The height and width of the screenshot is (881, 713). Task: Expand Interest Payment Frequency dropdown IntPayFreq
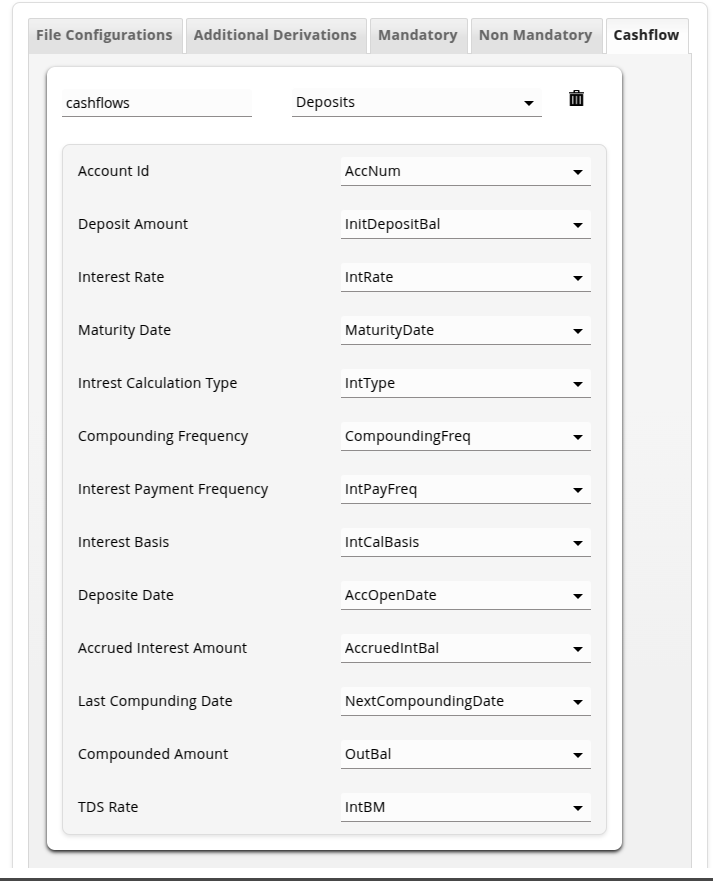[465, 489]
